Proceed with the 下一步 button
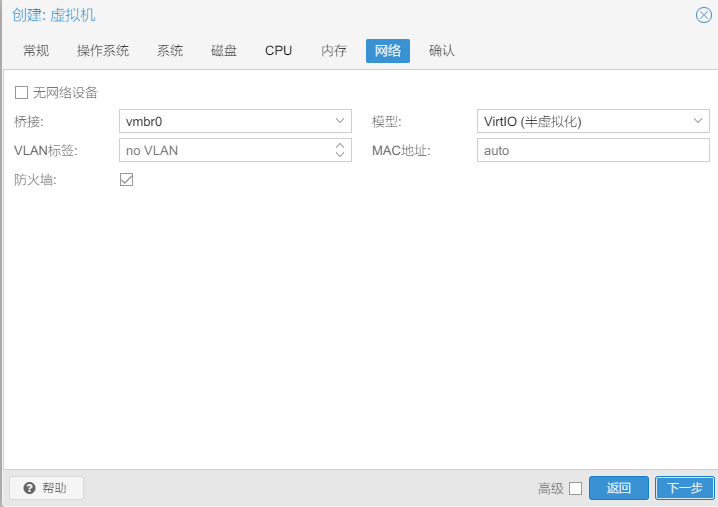Image resolution: width=718 pixels, height=507 pixels. (684, 488)
